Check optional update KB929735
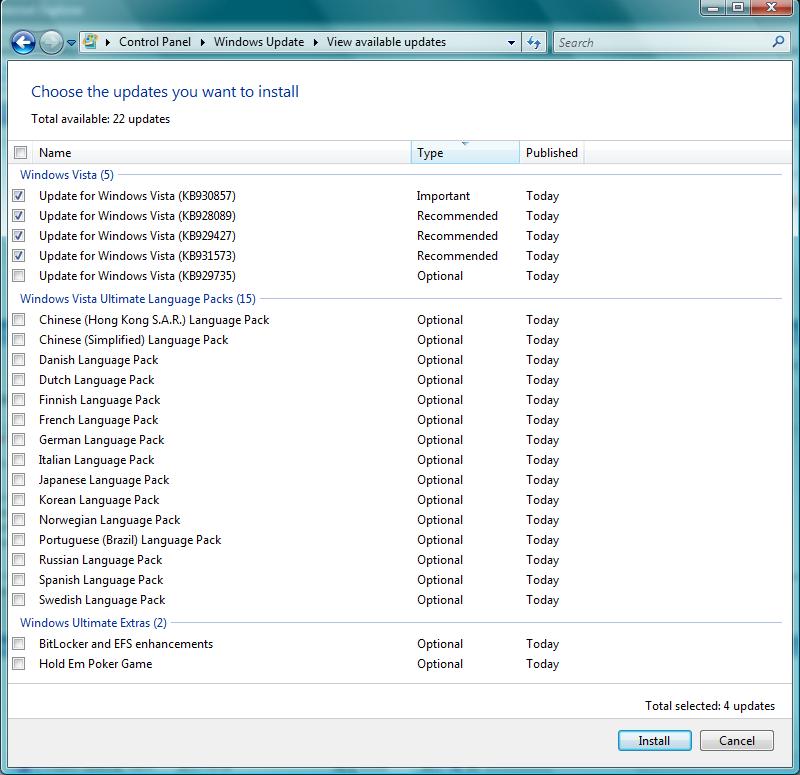This screenshot has width=800, height=775. pyautogui.click(x=19, y=276)
